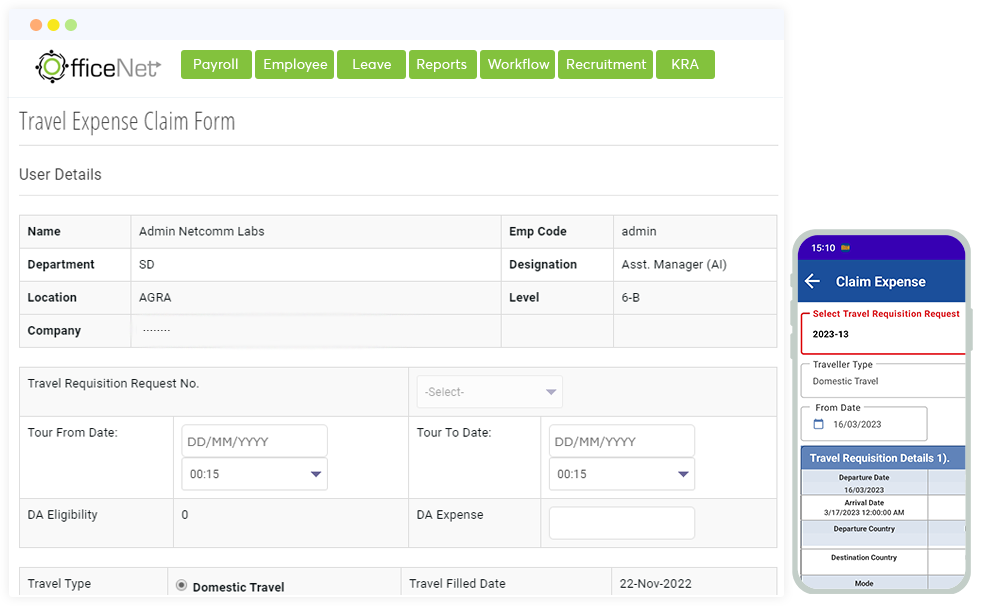
Task: Open the Travel Requisition Request No. -Select- dropdown
Action: [489, 391]
